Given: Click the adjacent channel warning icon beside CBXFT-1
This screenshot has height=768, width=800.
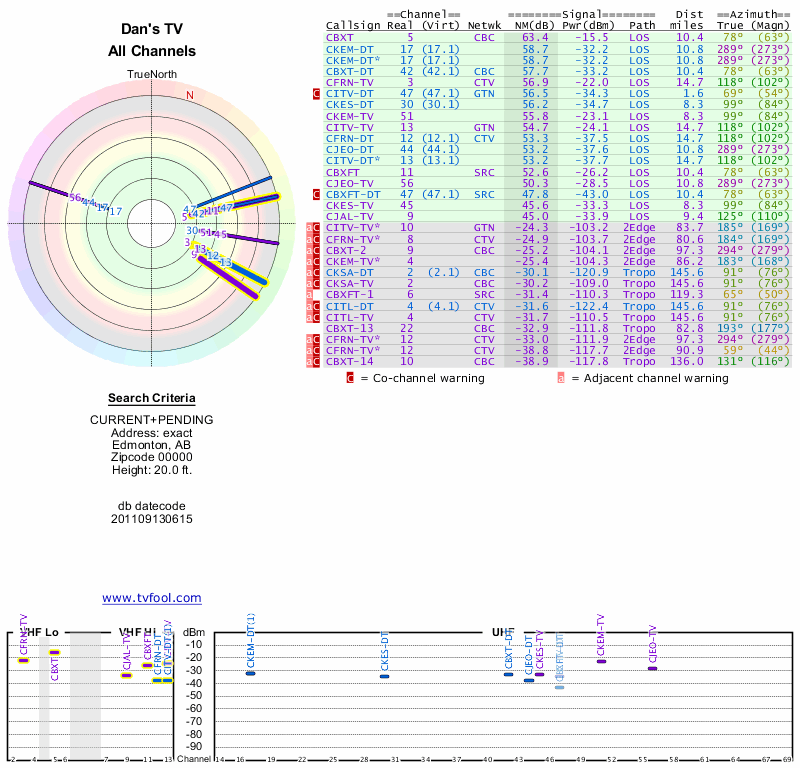Looking at the screenshot, I should pos(310,294).
